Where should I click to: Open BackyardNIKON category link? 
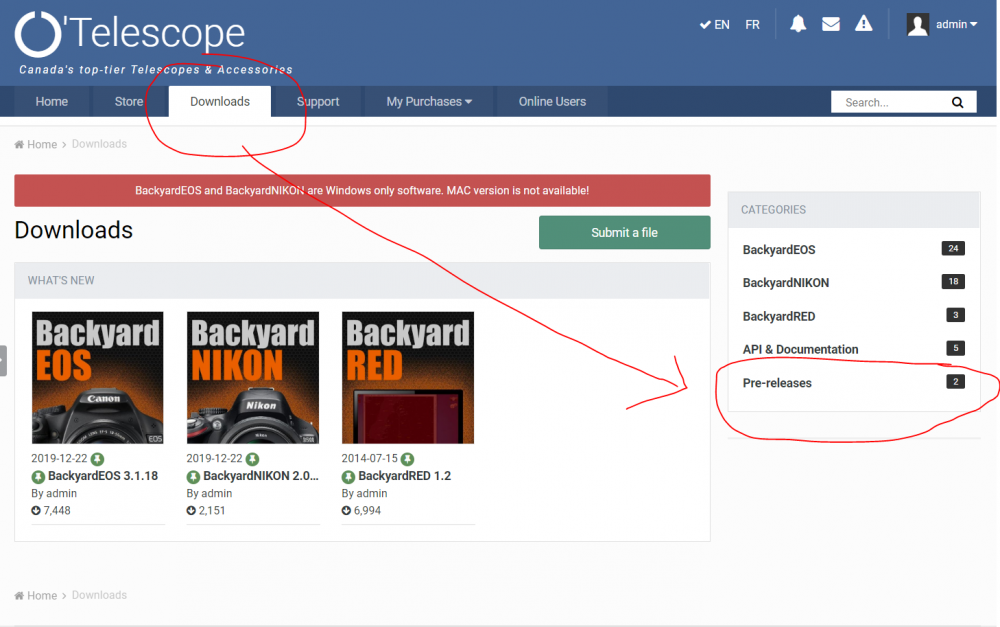click(786, 283)
